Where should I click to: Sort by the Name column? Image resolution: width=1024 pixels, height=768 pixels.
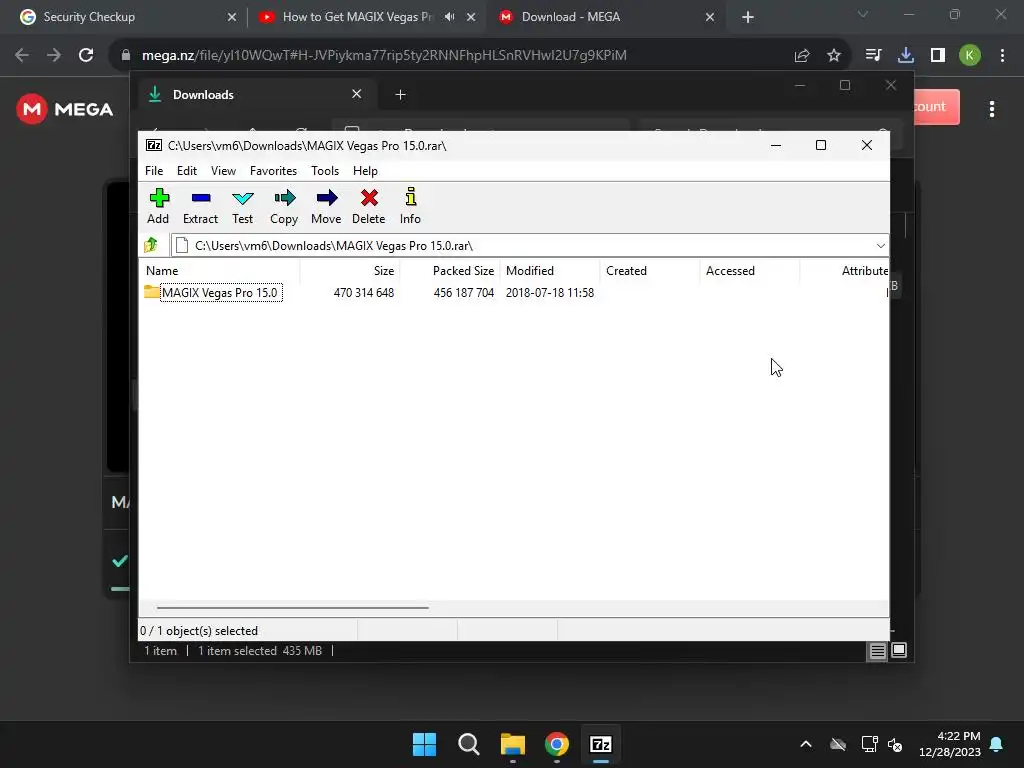point(219,270)
